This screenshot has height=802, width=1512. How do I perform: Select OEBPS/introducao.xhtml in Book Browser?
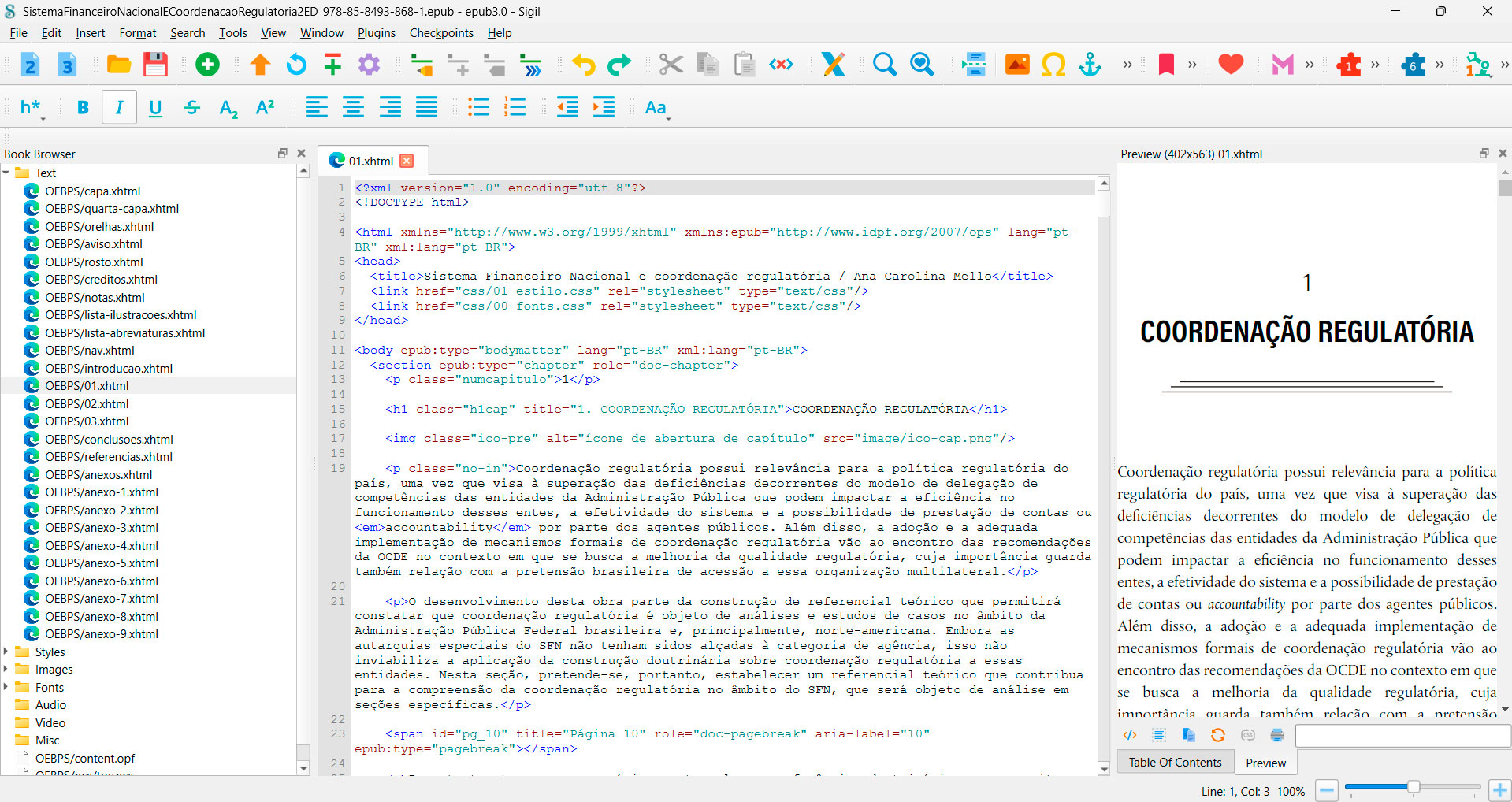point(109,368)
